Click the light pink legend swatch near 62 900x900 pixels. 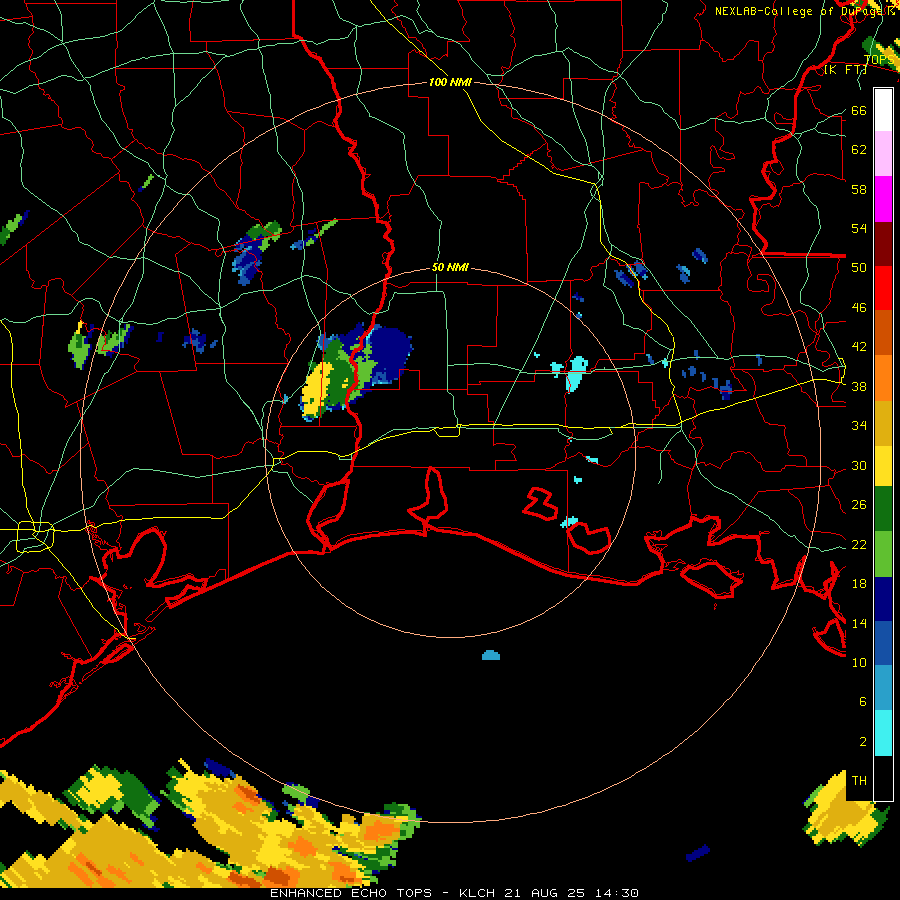coord(883,154)
